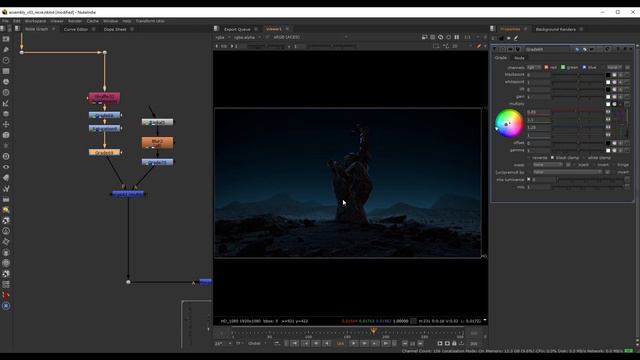The image size is (640, 360).
Task: Click the 3D cube nodes icon in left toolbar
Action: (x=6, y=135)
